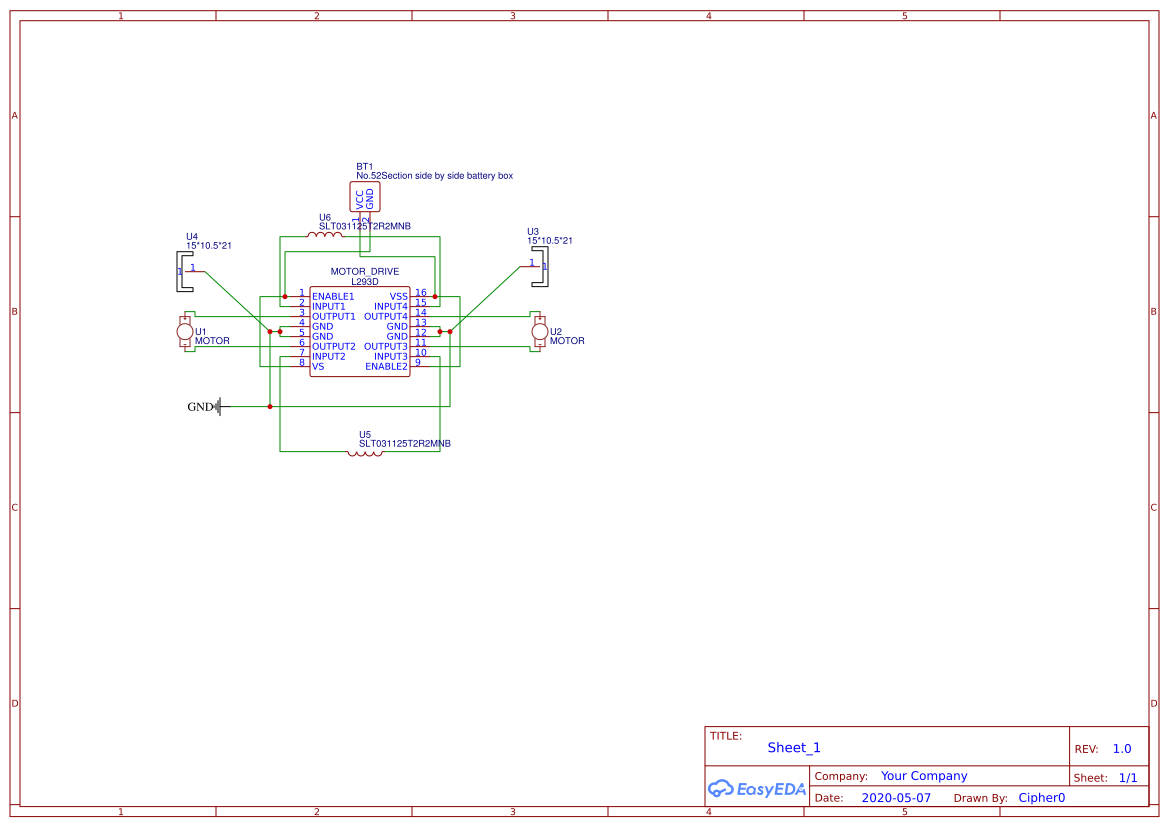Select the U1 MOTOR symbol
The image size is (1169, 827).
coord(186,333)
